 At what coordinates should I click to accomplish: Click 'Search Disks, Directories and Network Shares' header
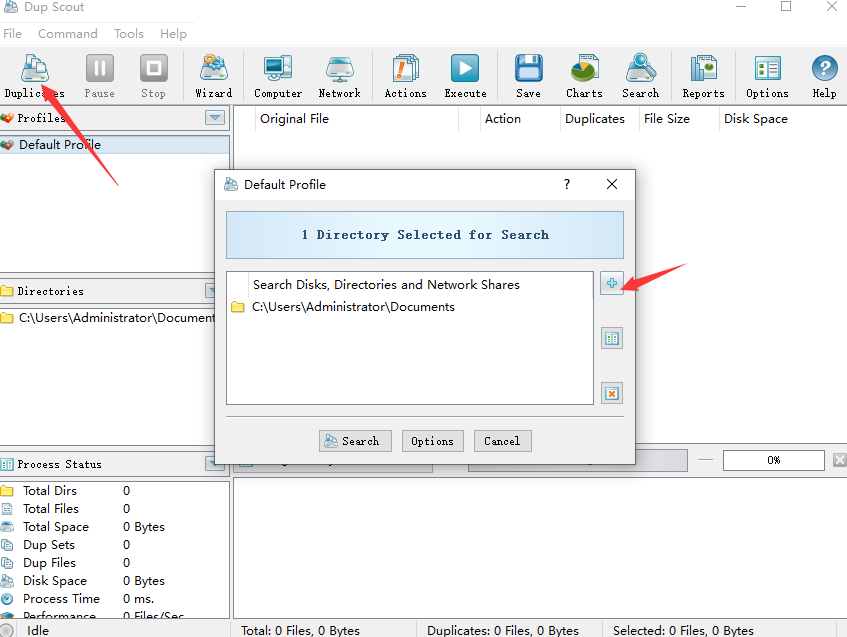coord(386,285)
